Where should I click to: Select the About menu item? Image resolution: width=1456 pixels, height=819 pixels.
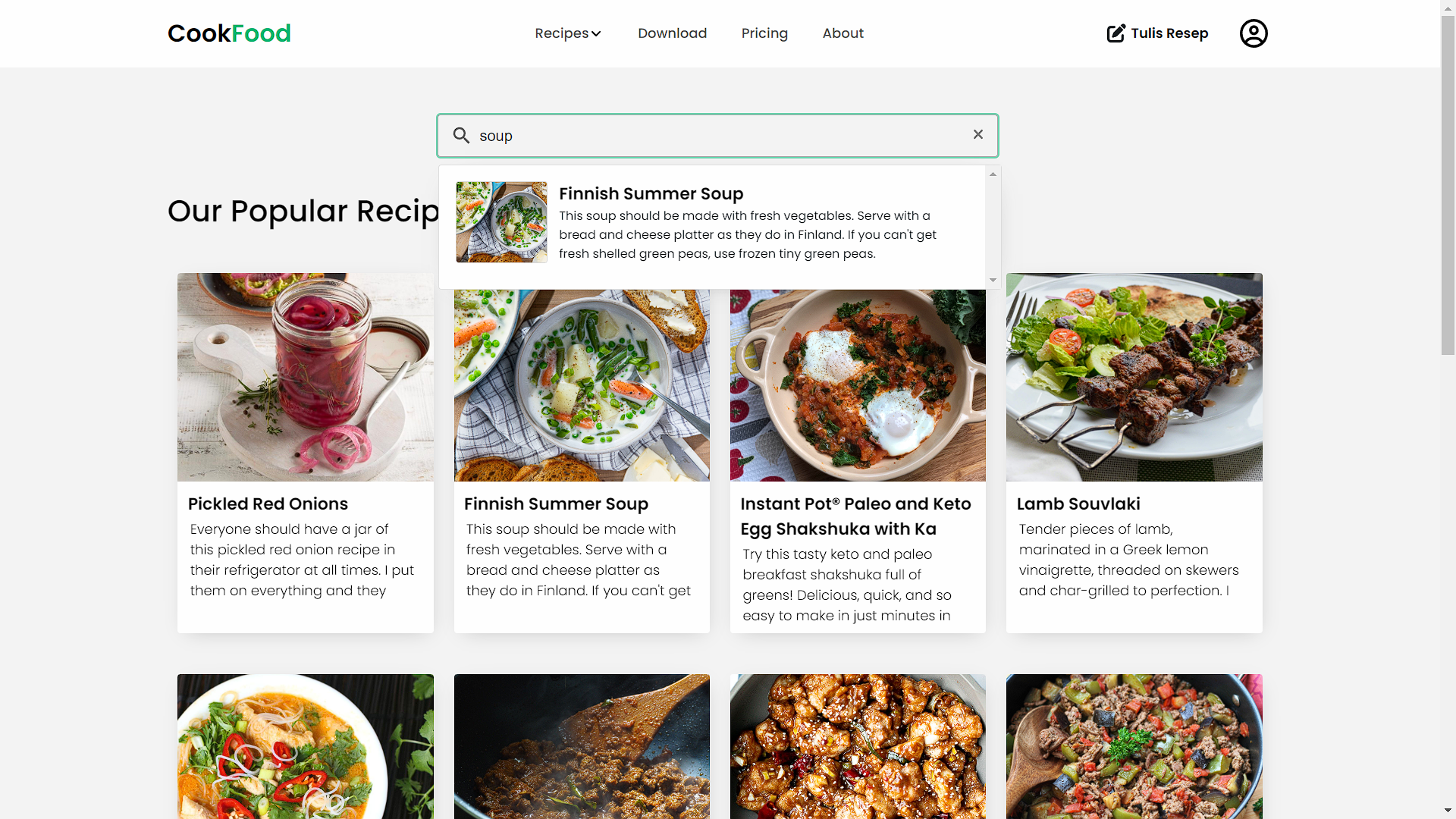point(843,33)
